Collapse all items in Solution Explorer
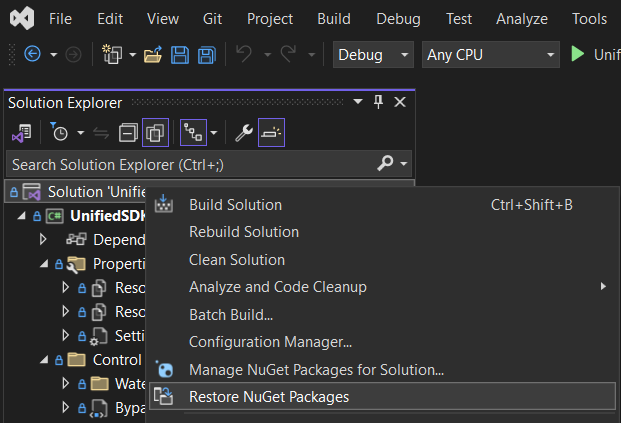The height and width of the screenshot is (423, 621). 128,133
